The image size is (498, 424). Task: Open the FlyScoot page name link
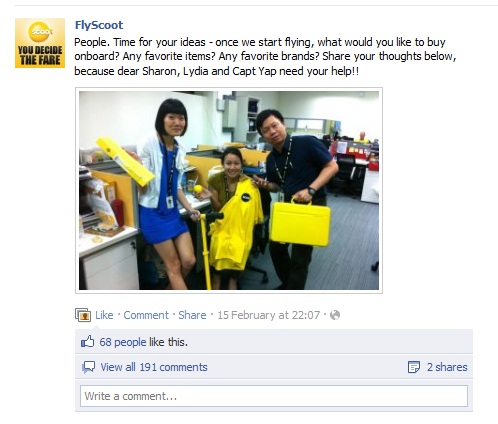(99, 25)
